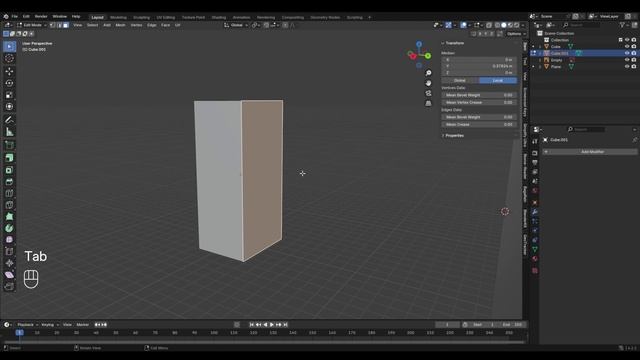
Task: Set the Mean Vertex Crease value slider
Action: [x=479, y=102]
